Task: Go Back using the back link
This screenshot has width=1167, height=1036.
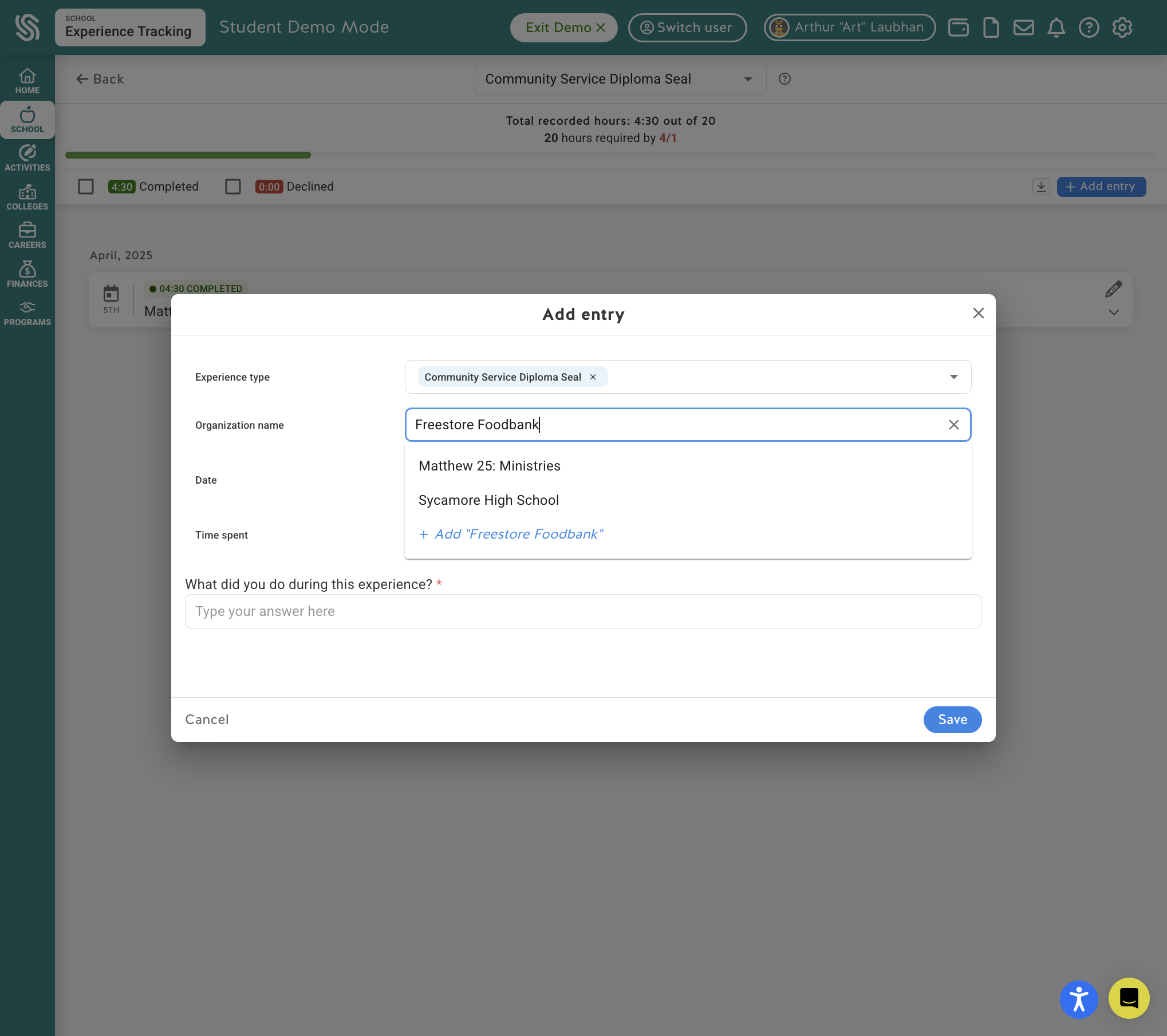Action: tap(100, 79)
